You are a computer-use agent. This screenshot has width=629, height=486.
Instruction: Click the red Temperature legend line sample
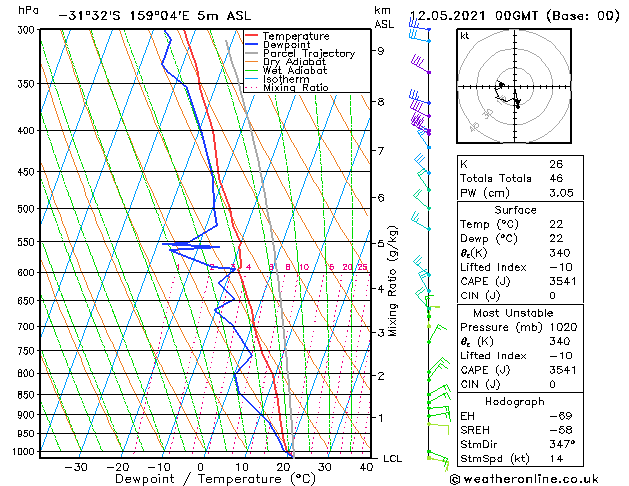point(252,36)
